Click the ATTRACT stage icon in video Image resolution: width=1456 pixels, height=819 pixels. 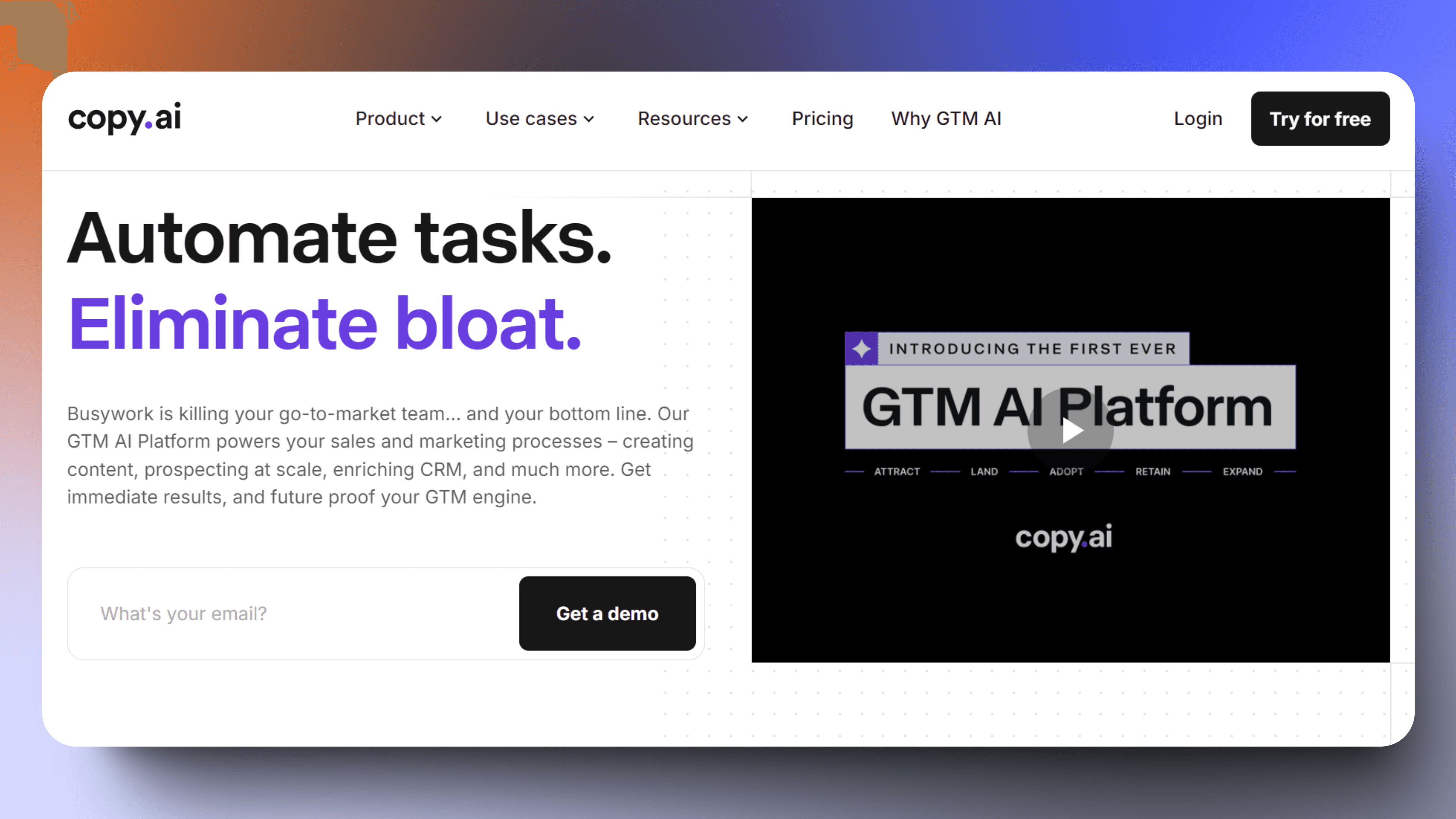[x=898, y=471]
